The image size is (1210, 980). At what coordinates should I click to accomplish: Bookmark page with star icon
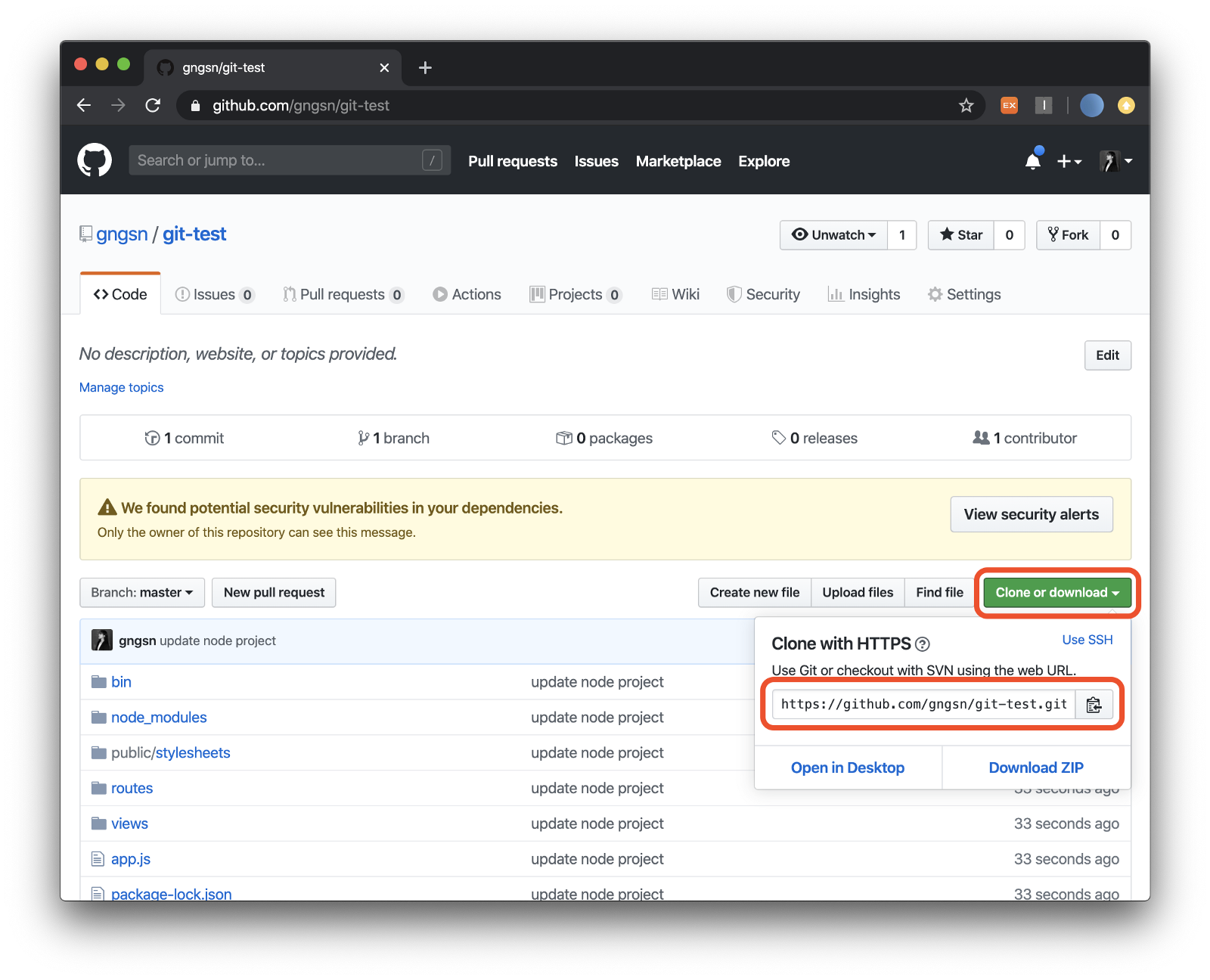click(966, 105)
